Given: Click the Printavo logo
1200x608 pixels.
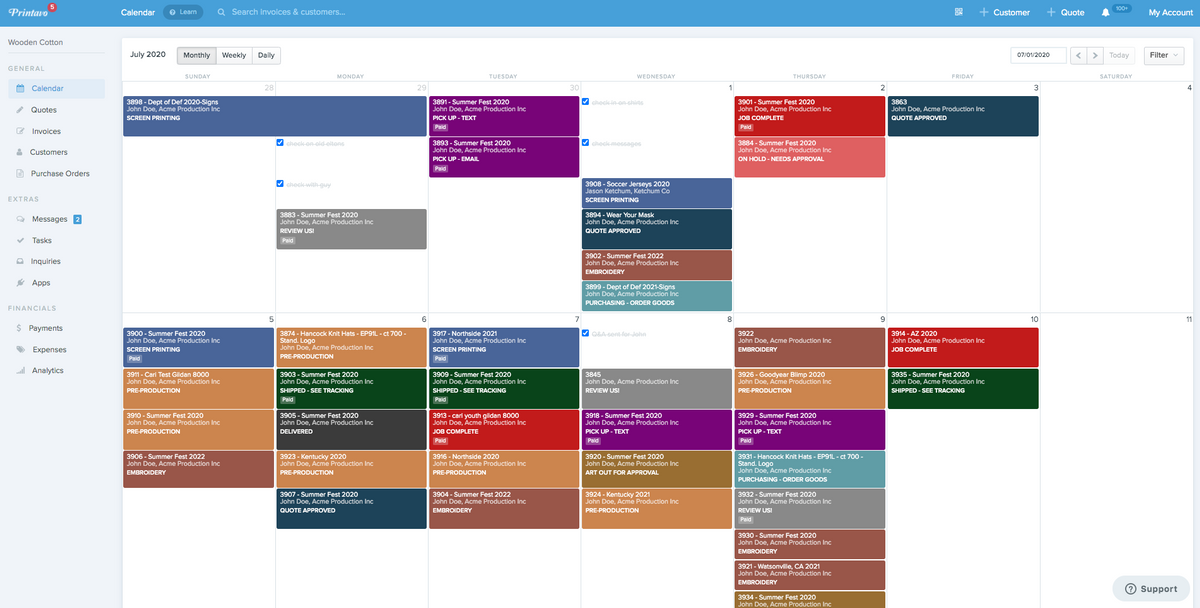Looking at the screenshot, I should (x=29, y=12).
